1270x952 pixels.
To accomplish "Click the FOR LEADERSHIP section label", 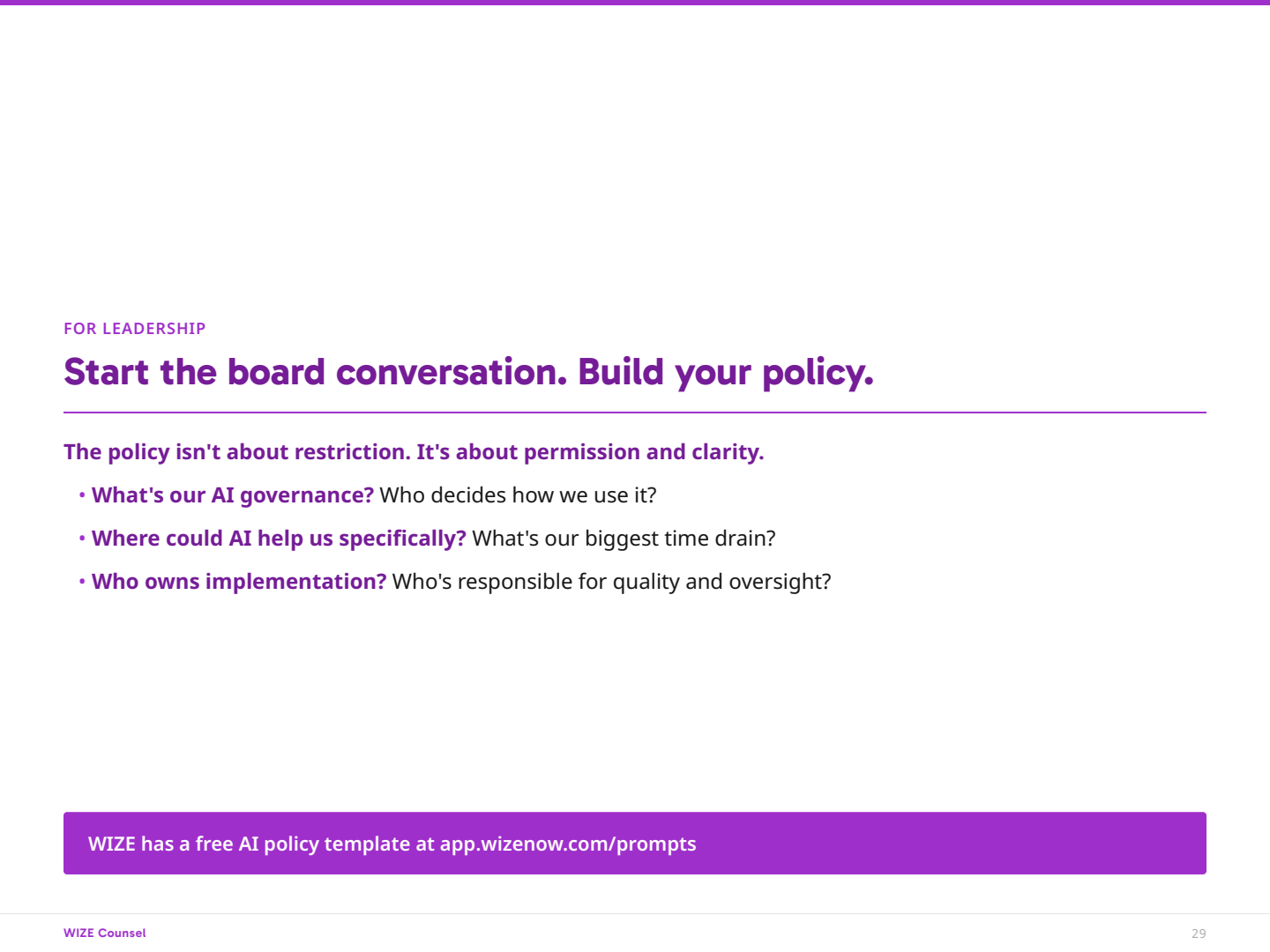I will point(134,329).
